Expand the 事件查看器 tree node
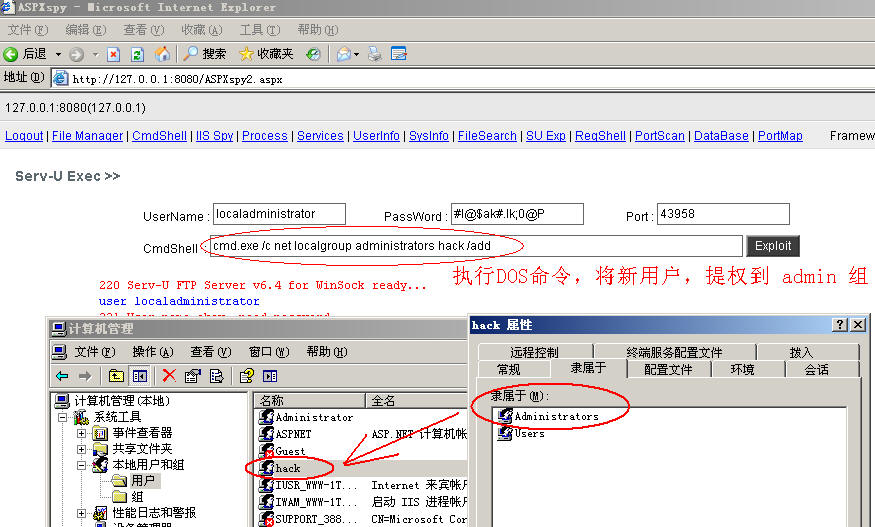The image size is (875, 527). coord(81,433)
